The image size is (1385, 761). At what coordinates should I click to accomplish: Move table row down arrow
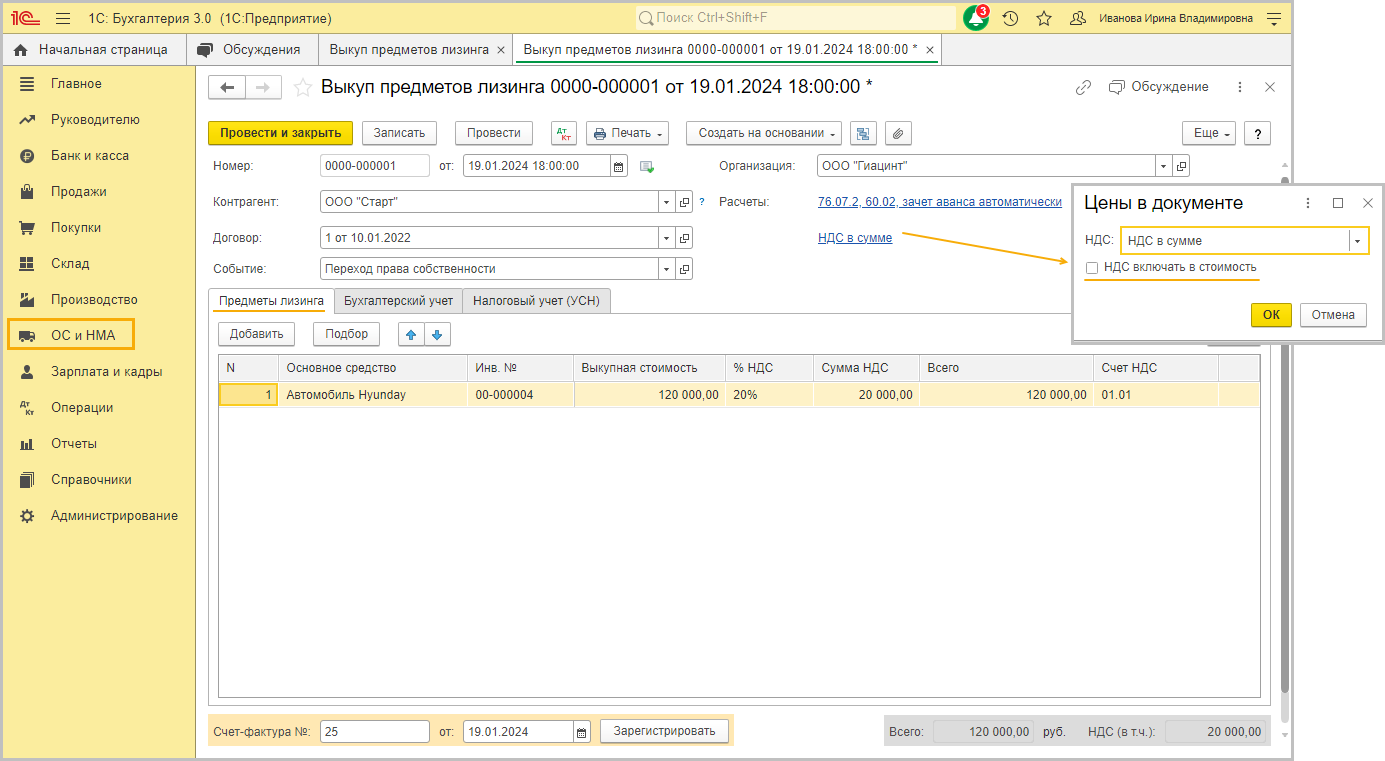coord(436,334)
